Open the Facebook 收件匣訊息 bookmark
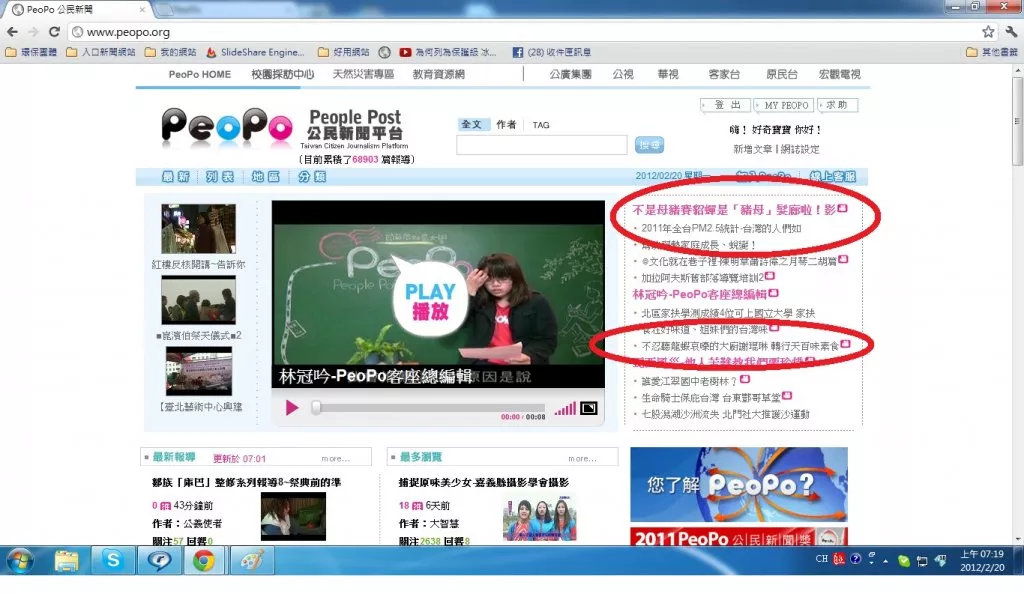Screen dimensions: 1024x594 [x=552, y=52]
